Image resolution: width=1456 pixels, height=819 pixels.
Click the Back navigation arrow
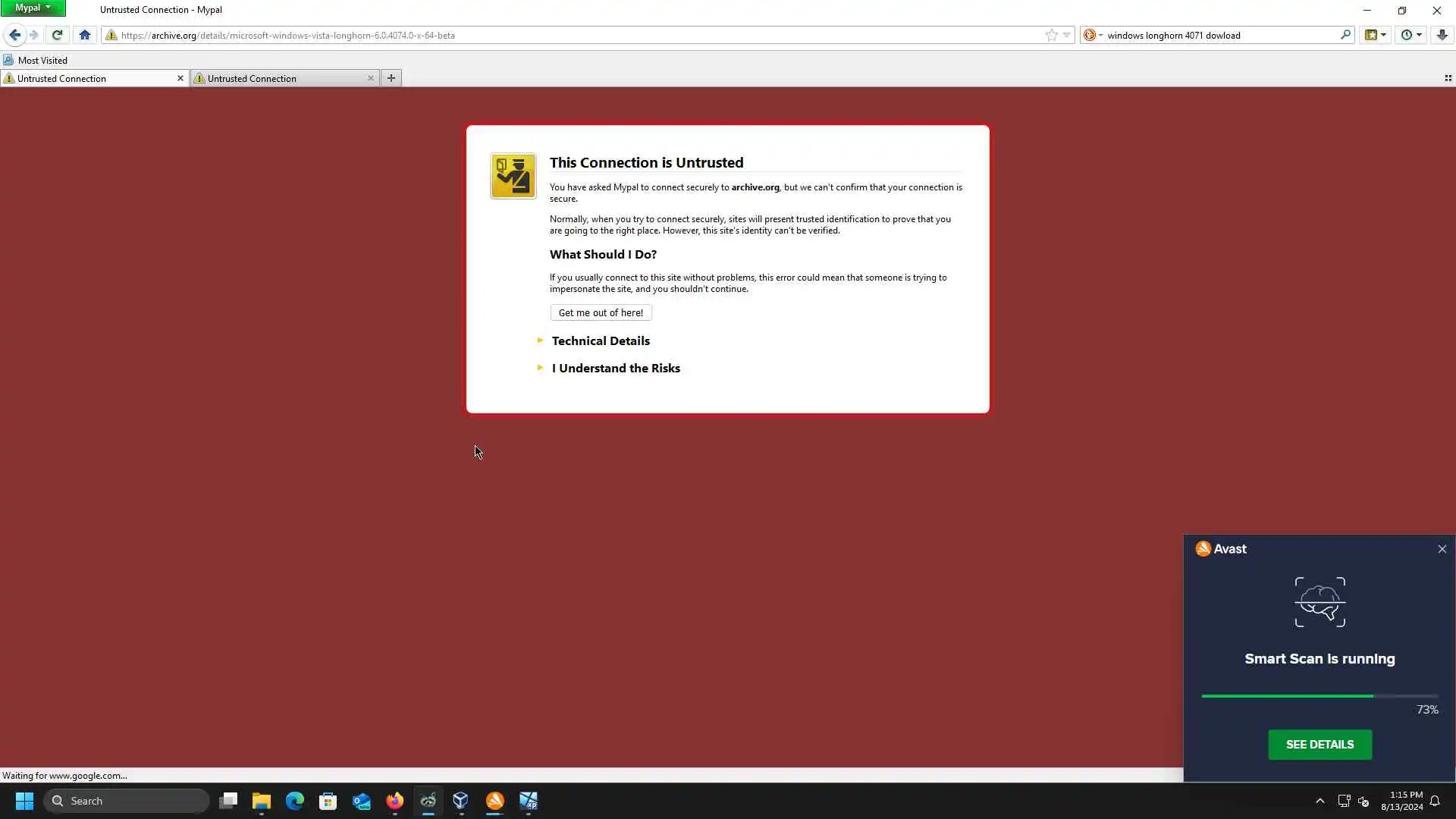tap(14, 35)
